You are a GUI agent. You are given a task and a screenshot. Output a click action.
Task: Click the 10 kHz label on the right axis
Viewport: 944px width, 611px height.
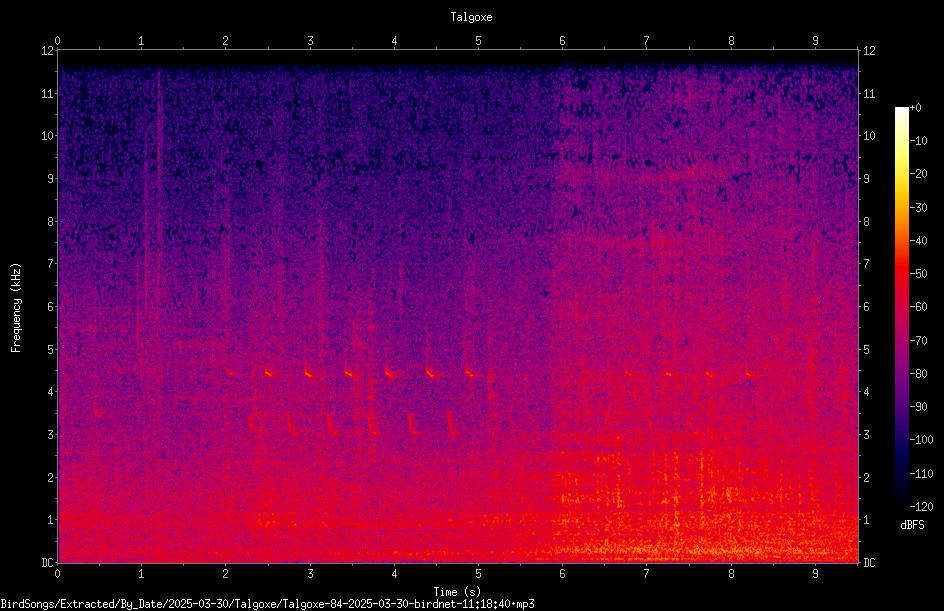tap(869, 136)
